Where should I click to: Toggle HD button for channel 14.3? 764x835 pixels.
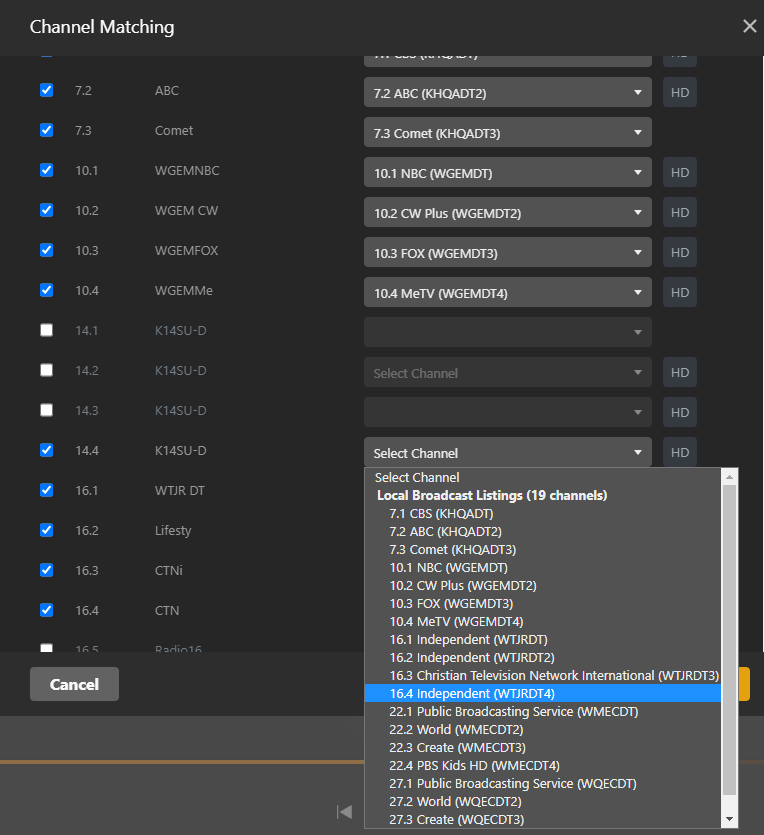pyautogui.click(x=680, y=412)
